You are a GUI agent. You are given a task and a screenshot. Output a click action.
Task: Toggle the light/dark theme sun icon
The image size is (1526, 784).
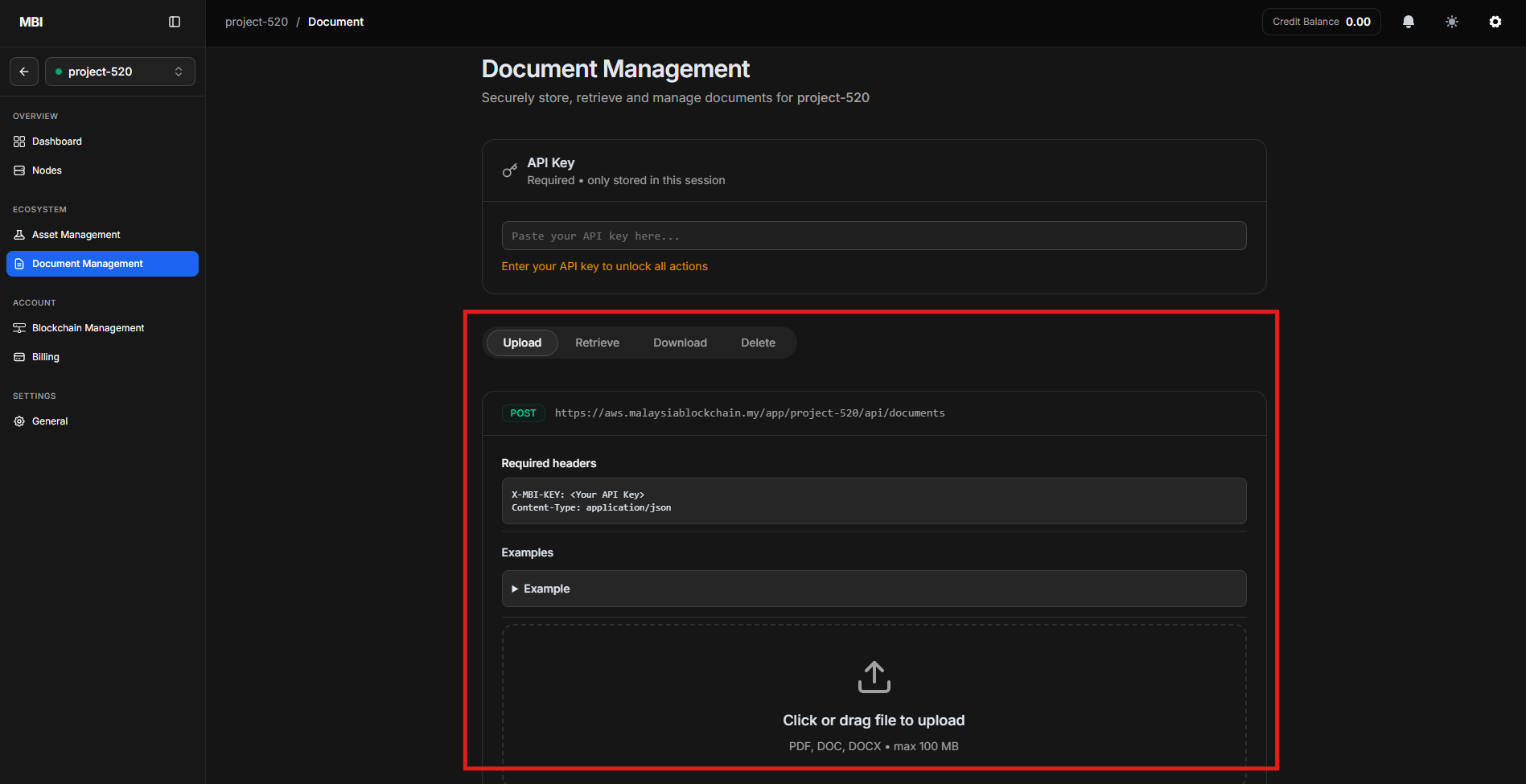click(x=1451, y=22)
